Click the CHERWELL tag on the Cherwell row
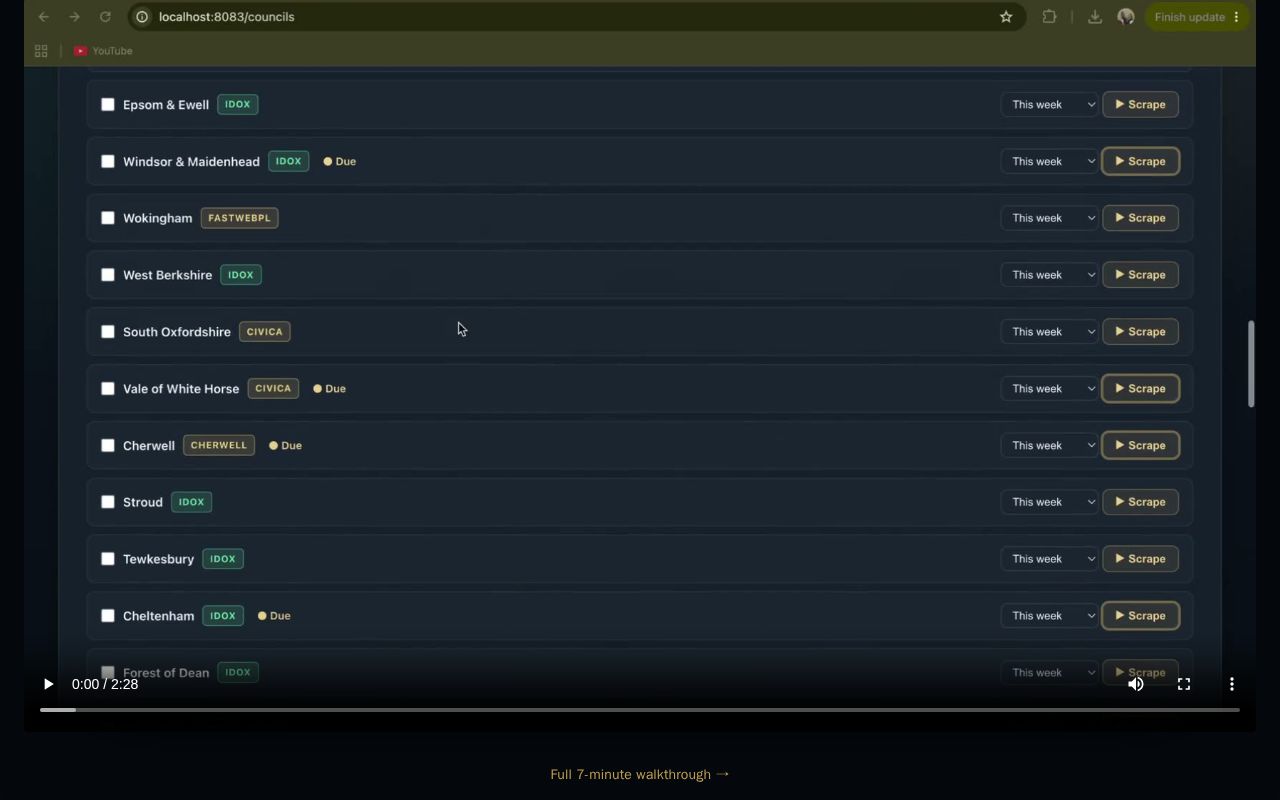1280x800 pixels. tap(219, 445)
